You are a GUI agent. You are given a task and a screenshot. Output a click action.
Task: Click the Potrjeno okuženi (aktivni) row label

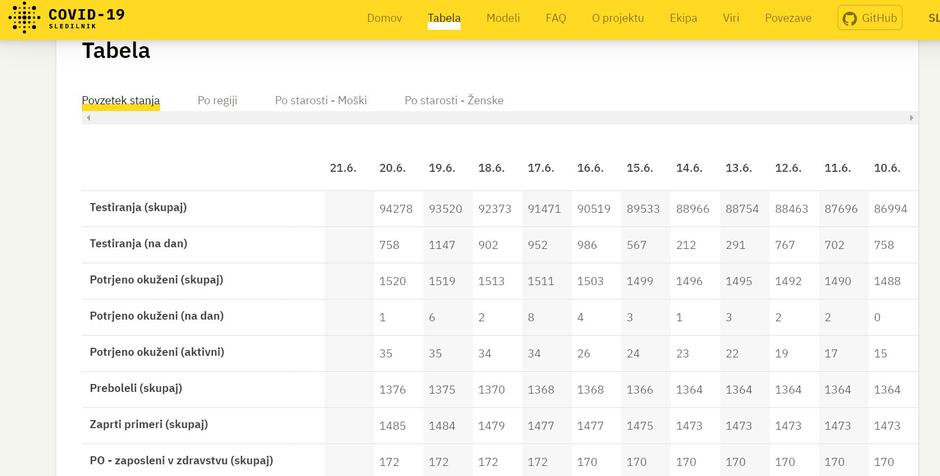click(x=156, y=352)
